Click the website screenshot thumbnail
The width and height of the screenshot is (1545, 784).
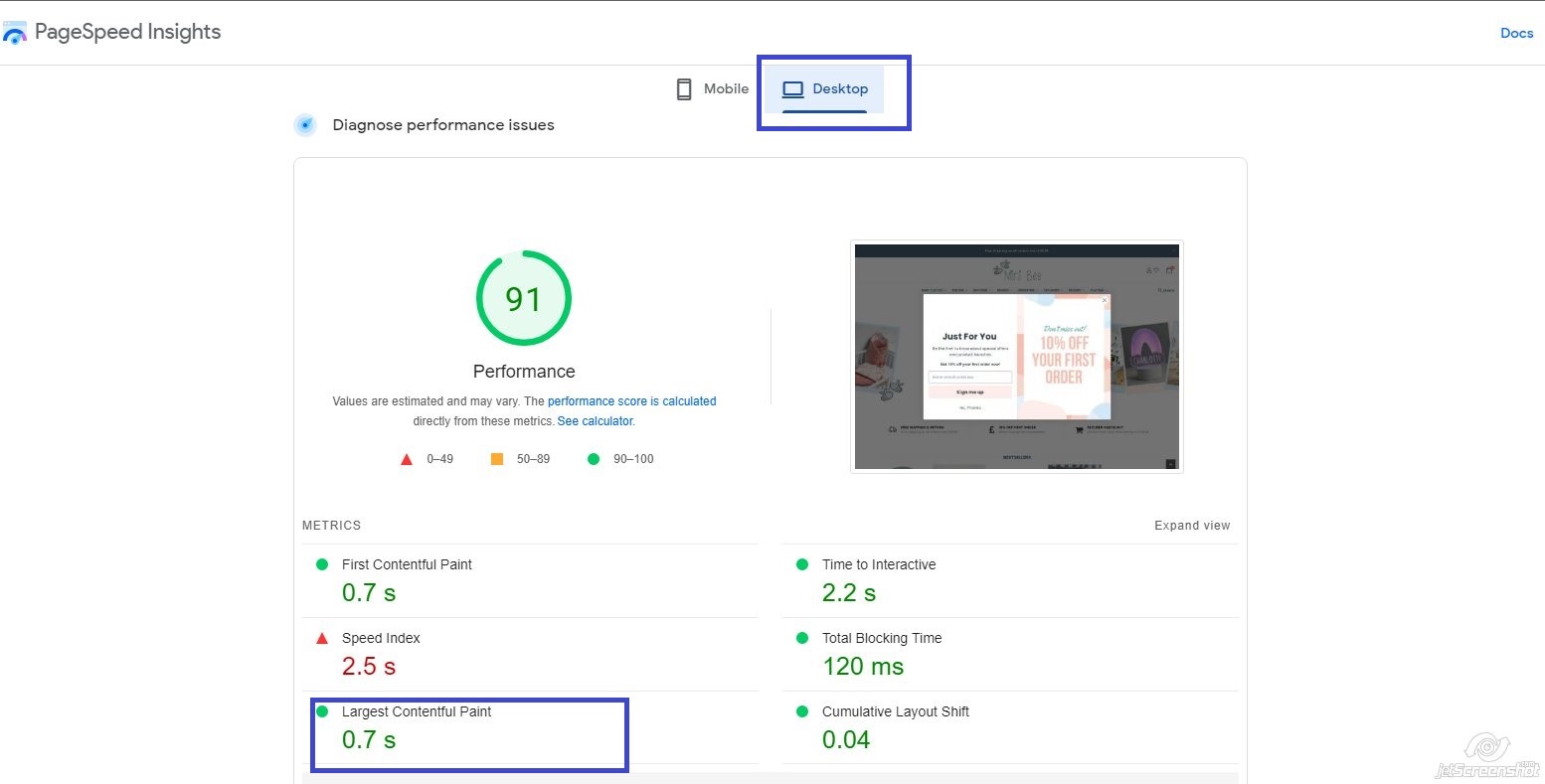[x=1016, y=356]
